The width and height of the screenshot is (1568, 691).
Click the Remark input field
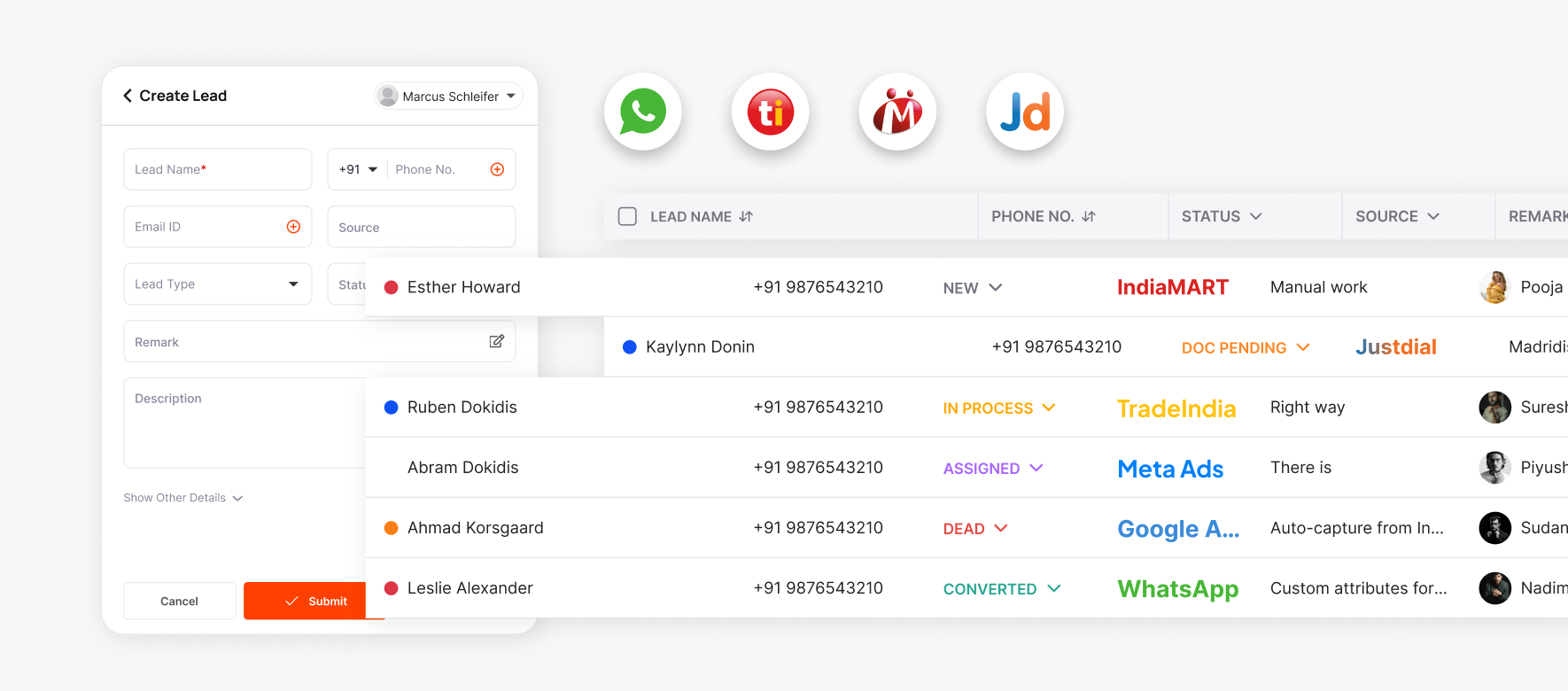(320, 341)
